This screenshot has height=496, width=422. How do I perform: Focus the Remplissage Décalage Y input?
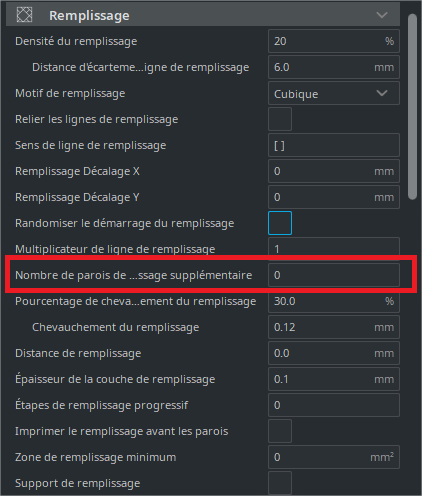(334, 197)
